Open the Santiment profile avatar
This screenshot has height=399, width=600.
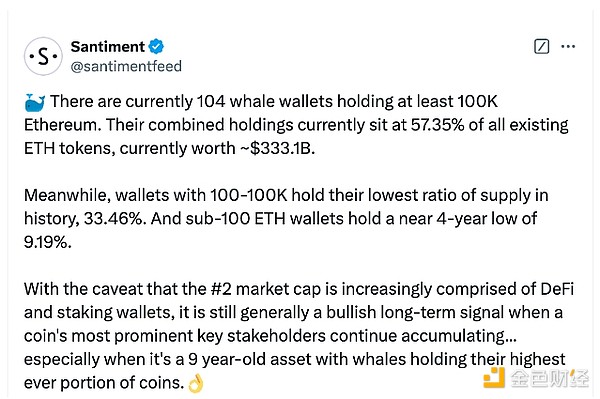pos(43,56)
